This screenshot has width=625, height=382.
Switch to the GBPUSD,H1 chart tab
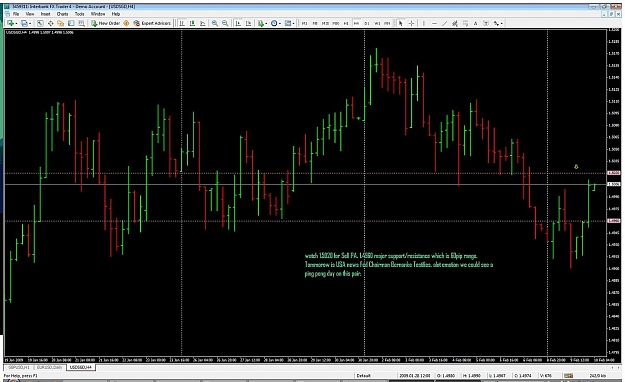[x=19, y=367]
